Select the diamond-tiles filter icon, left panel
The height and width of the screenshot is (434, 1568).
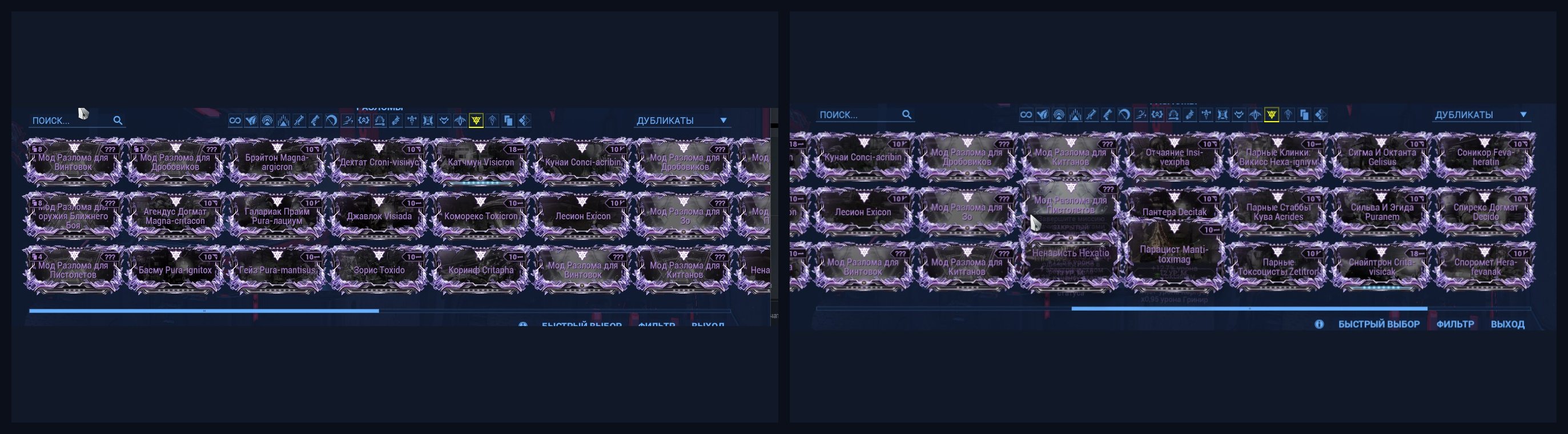(525, 120)
